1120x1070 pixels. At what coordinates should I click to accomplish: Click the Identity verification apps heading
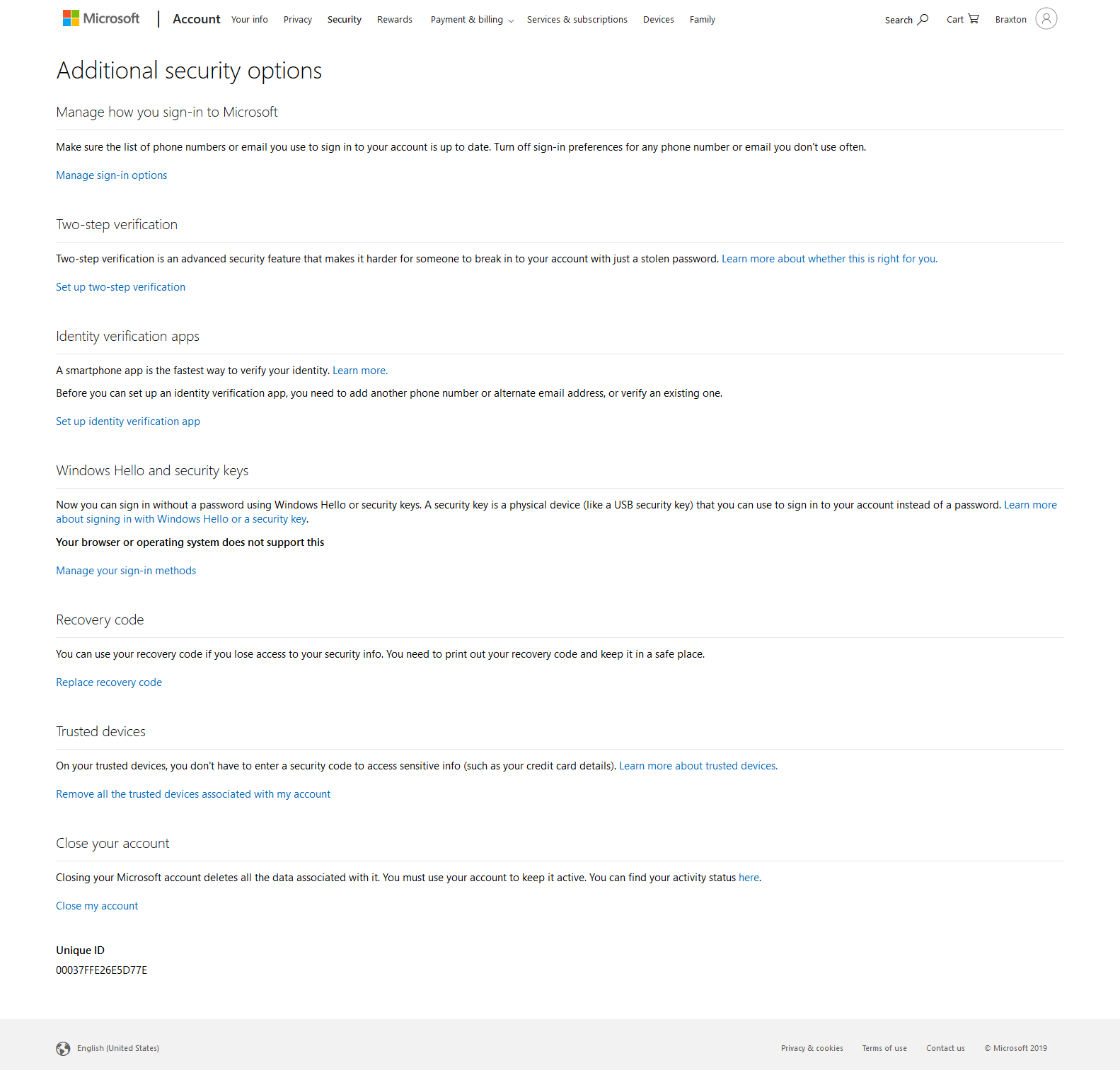click(x=127, y=337)
